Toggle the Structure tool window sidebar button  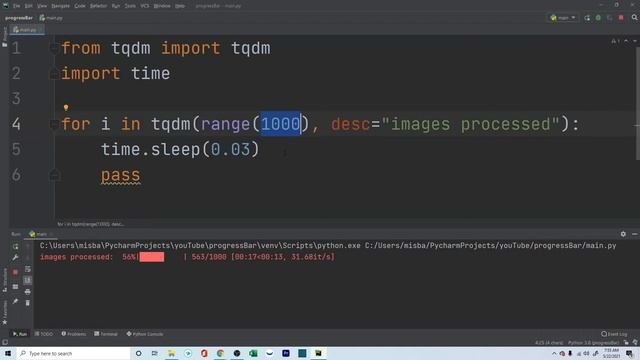tap(4, 280)
